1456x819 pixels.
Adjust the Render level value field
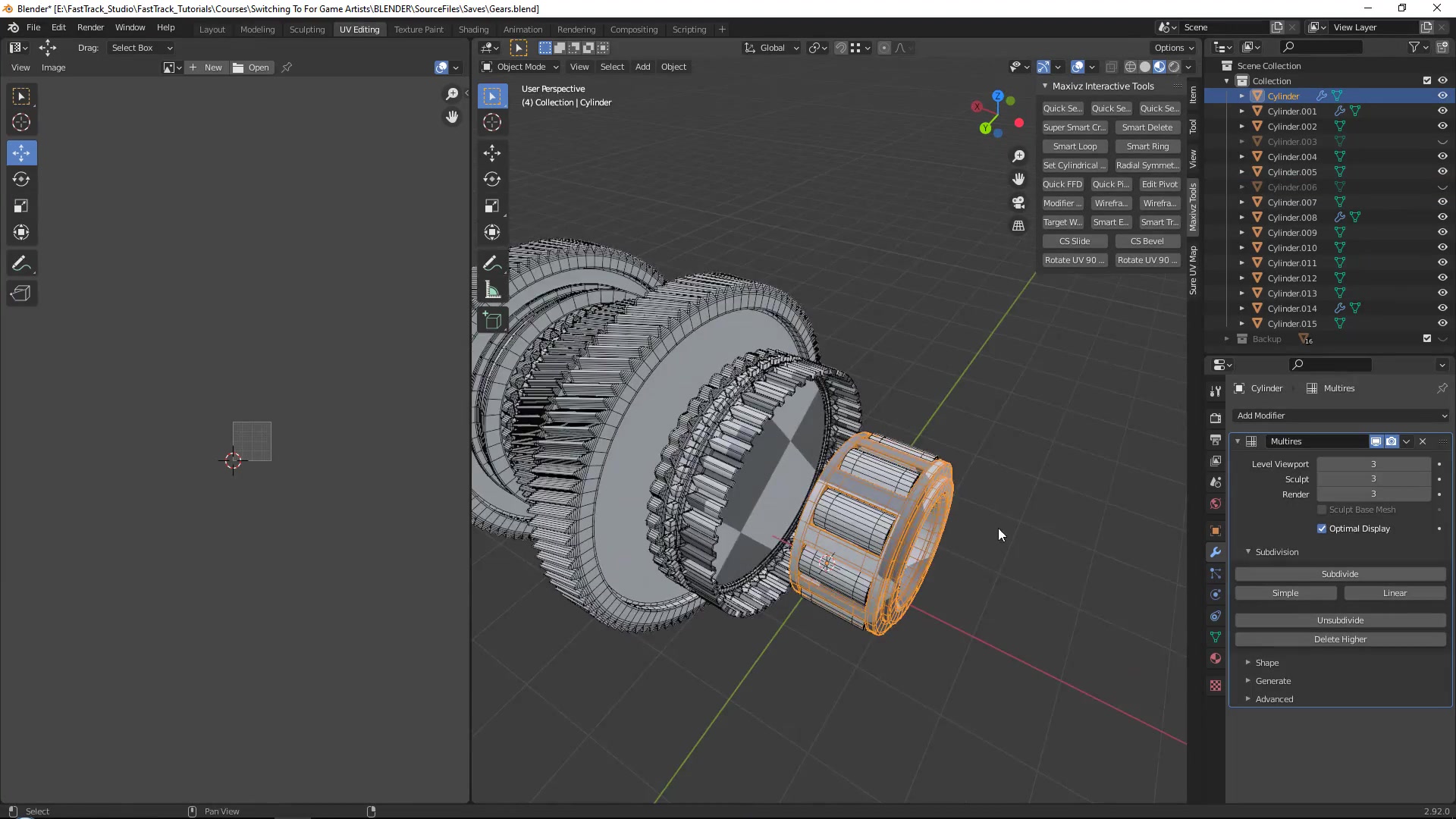pyautogui.click(x=1373, y=494)
